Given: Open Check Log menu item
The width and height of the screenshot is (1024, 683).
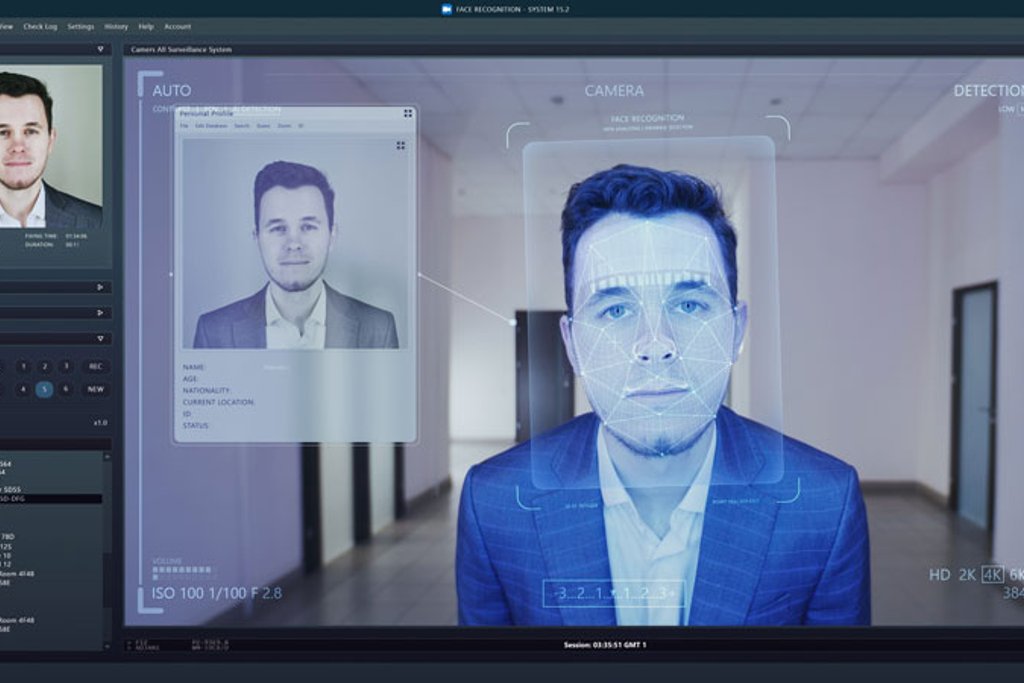Looking at the screenshot, I should tap(40, 27).
